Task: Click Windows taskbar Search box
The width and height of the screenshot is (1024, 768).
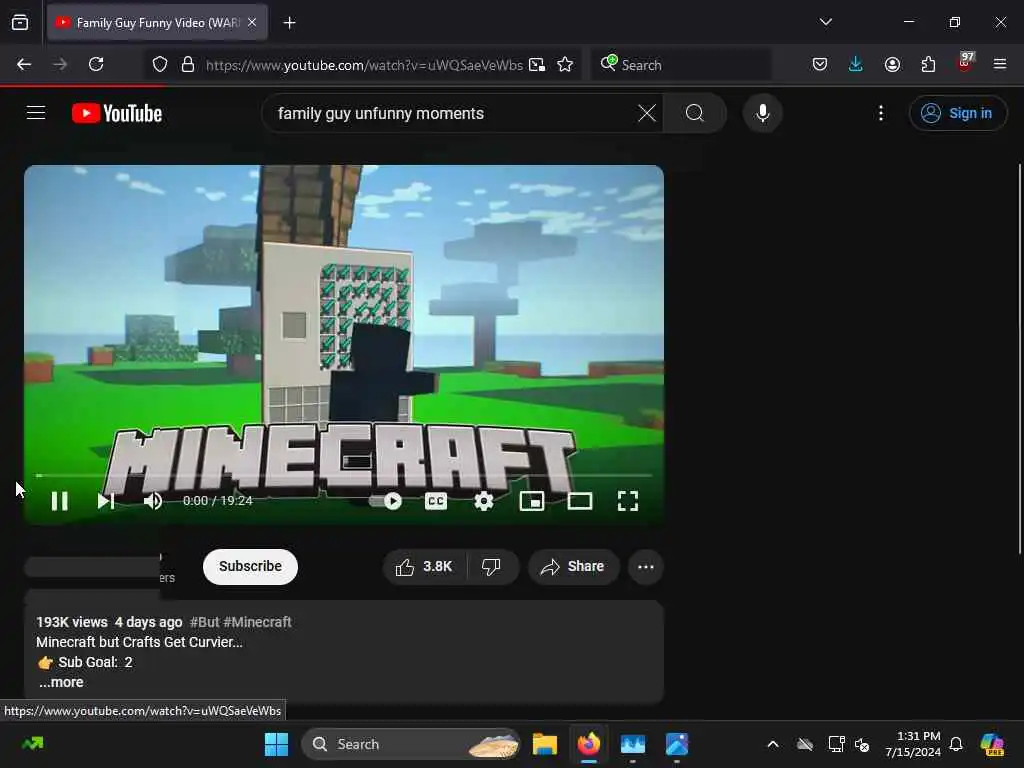Action: point(411,744)
